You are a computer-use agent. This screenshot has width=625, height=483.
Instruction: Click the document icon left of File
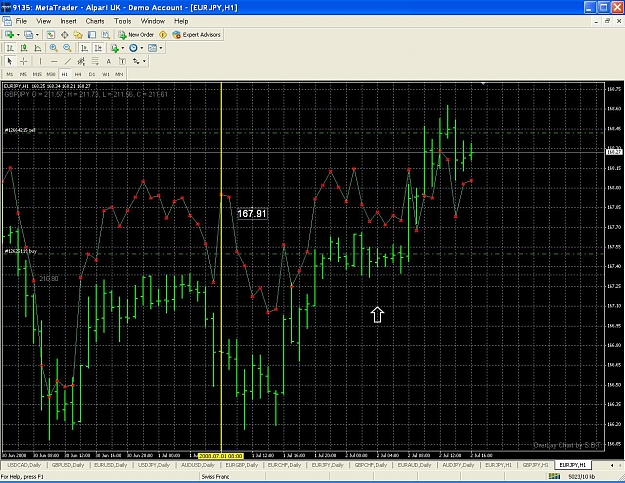[7, 21]
